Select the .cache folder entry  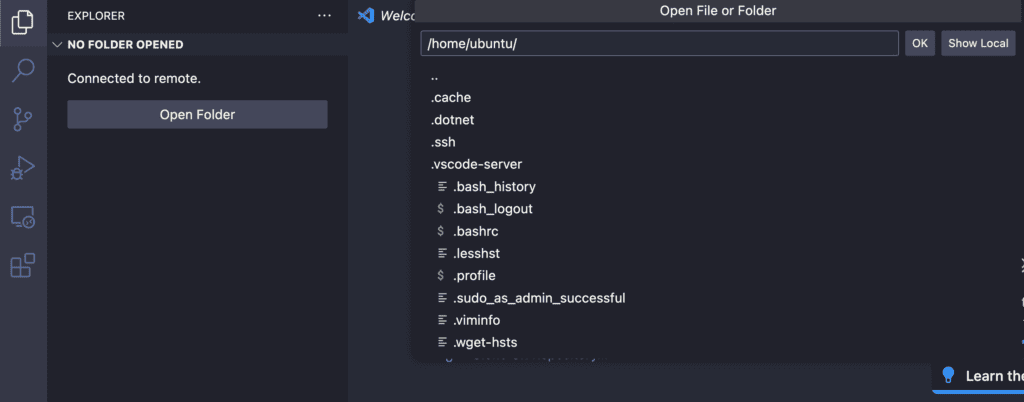pos(451,98)
